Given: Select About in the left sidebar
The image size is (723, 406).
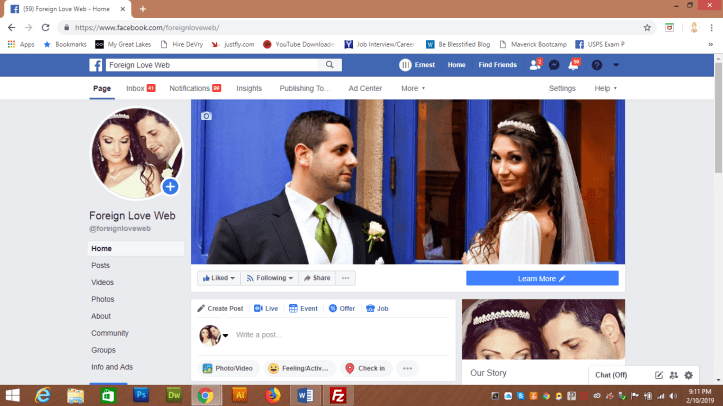Looking at the screenshot, I should pyautogui.click(x=101, y=316).
